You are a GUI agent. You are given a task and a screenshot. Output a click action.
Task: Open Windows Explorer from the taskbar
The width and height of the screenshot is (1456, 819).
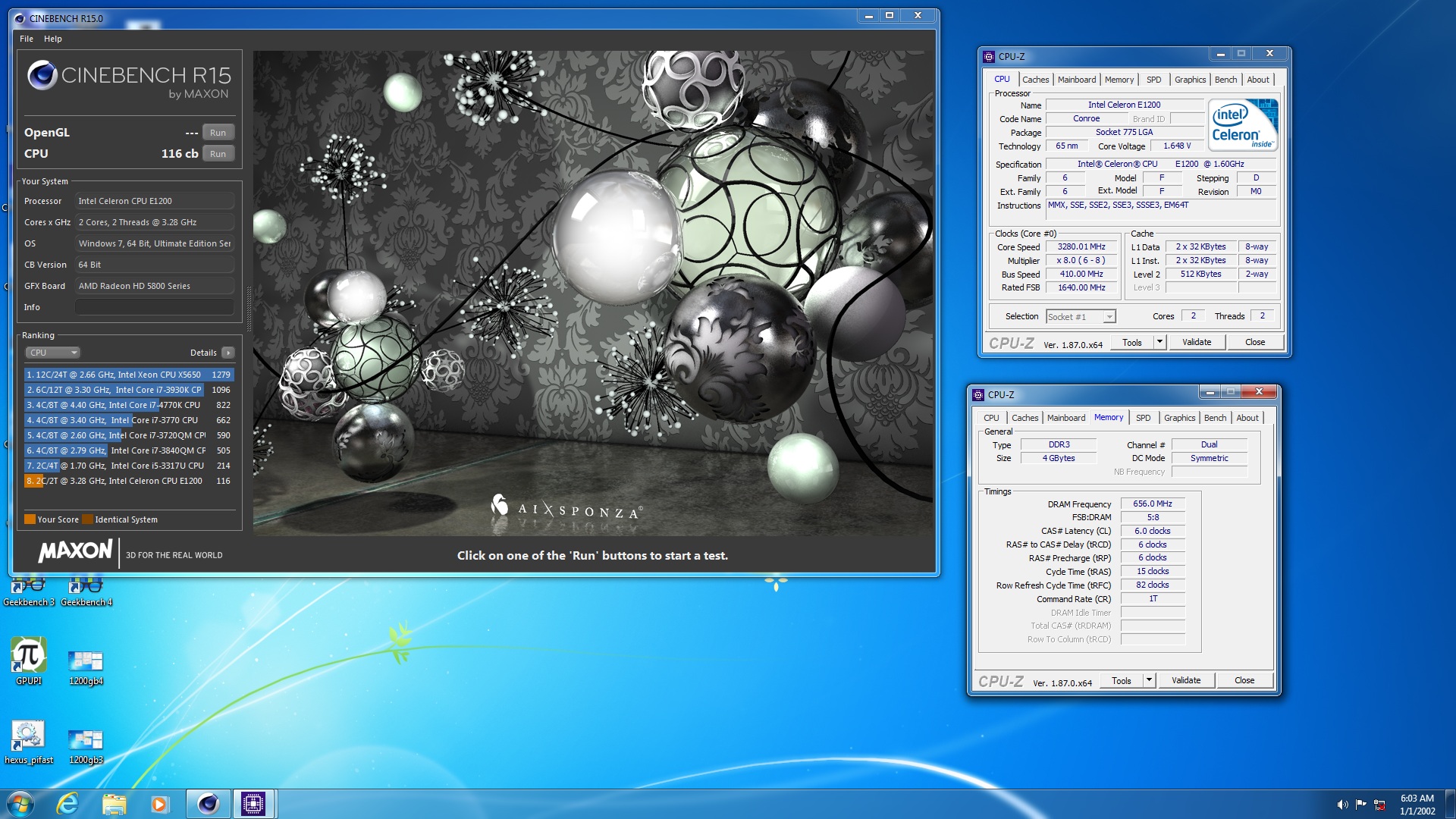[114, 804]
